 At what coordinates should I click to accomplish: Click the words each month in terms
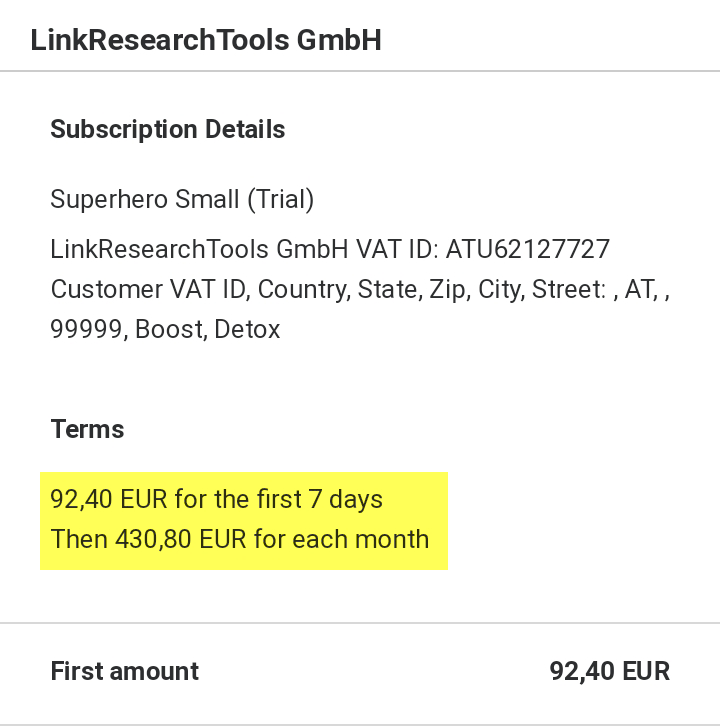click(x=361, y=539)
